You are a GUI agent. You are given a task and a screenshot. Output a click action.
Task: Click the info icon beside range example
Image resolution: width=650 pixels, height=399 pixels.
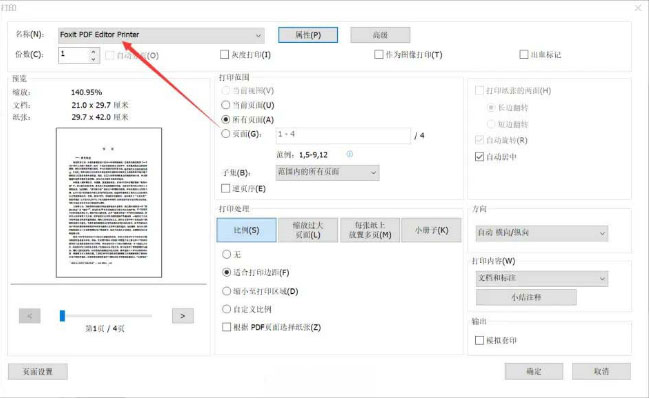click(349, 154)
